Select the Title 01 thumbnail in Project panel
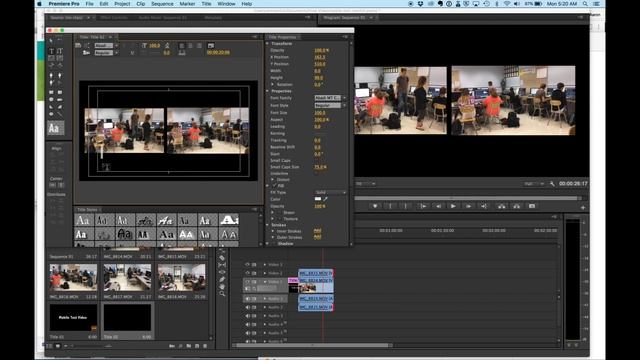Image resolution: width=640 pixels, height=360 pixels. (x=73, y=318)
